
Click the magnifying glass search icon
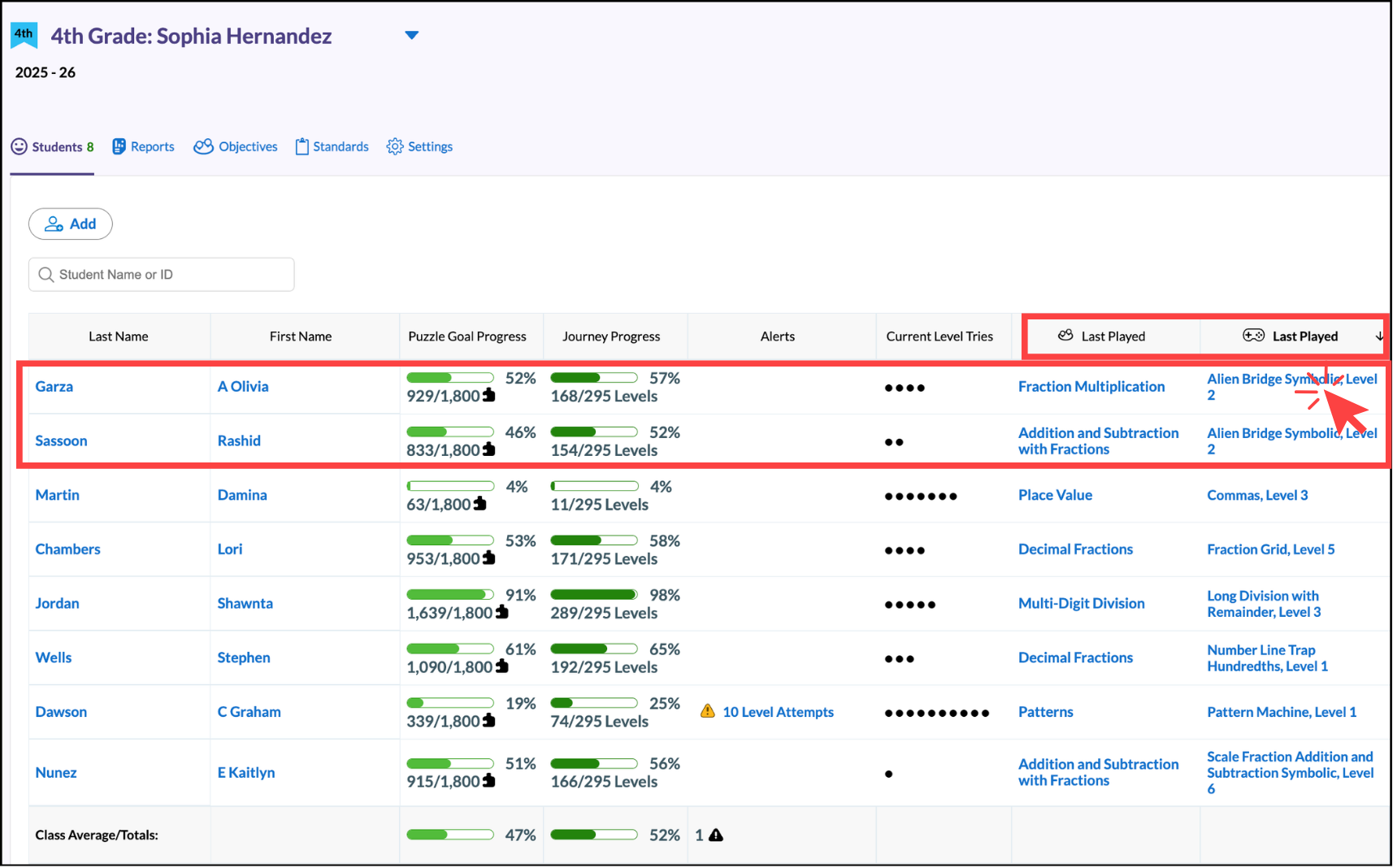tap(46, 275)
